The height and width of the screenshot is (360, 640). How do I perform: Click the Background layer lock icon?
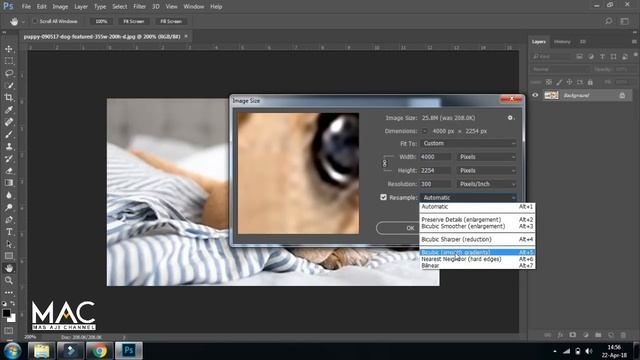pyautogui.click(x=622, y=96)
